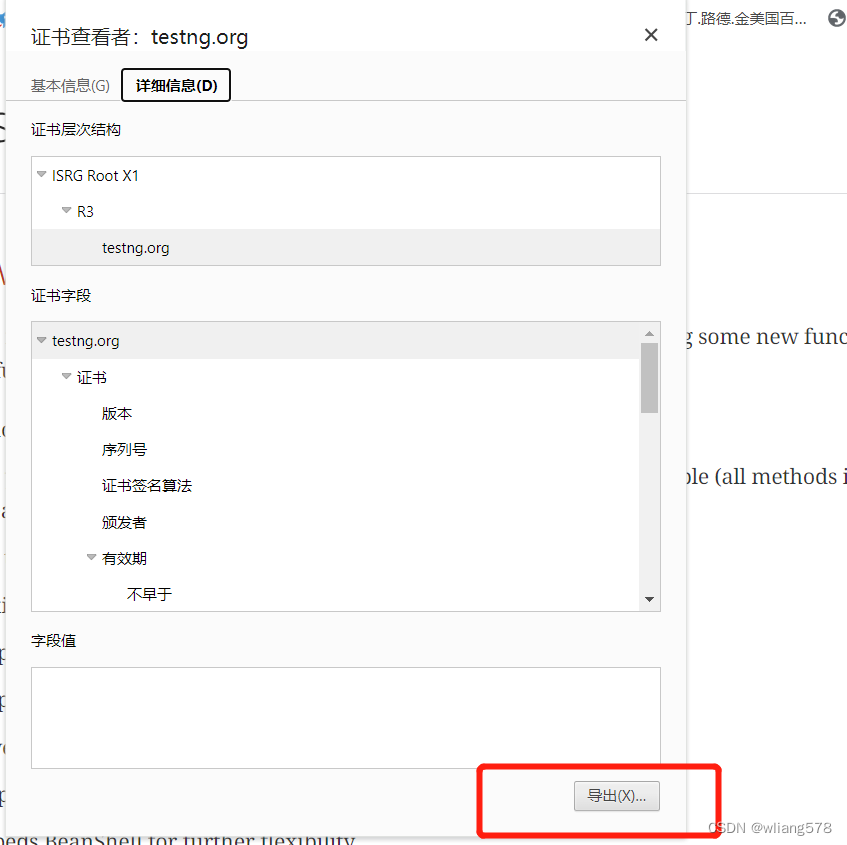
Task: Collapse the testng.org node in 证书字段
Action: point(41,340)
